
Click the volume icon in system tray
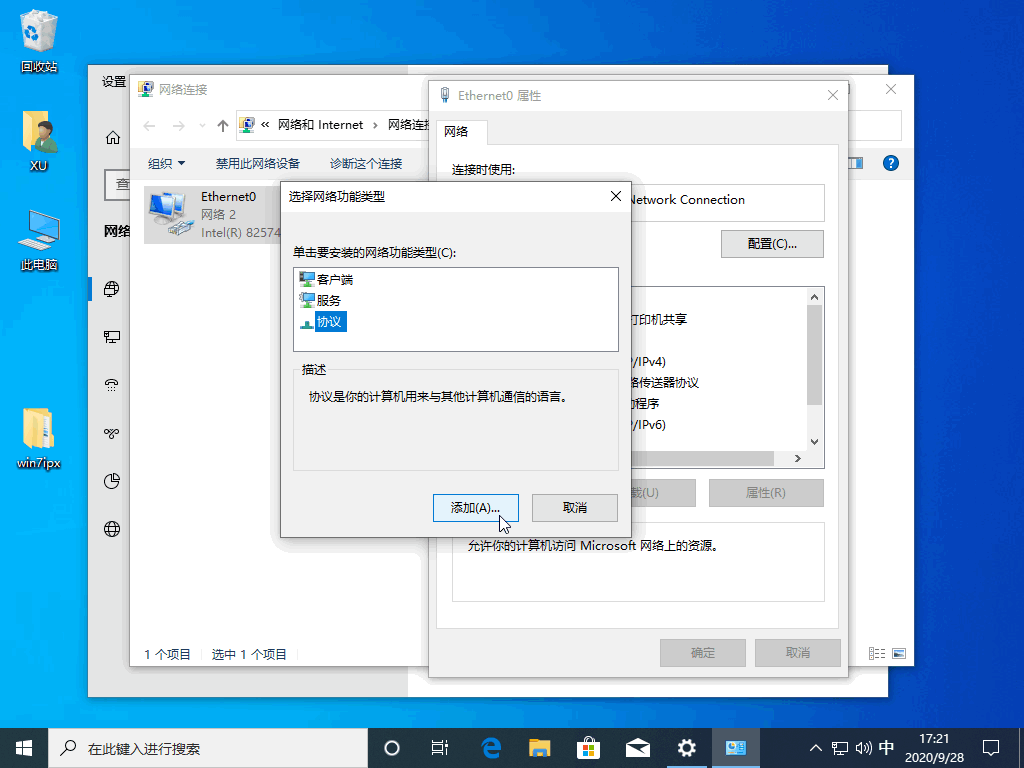[x=863, y=748]
